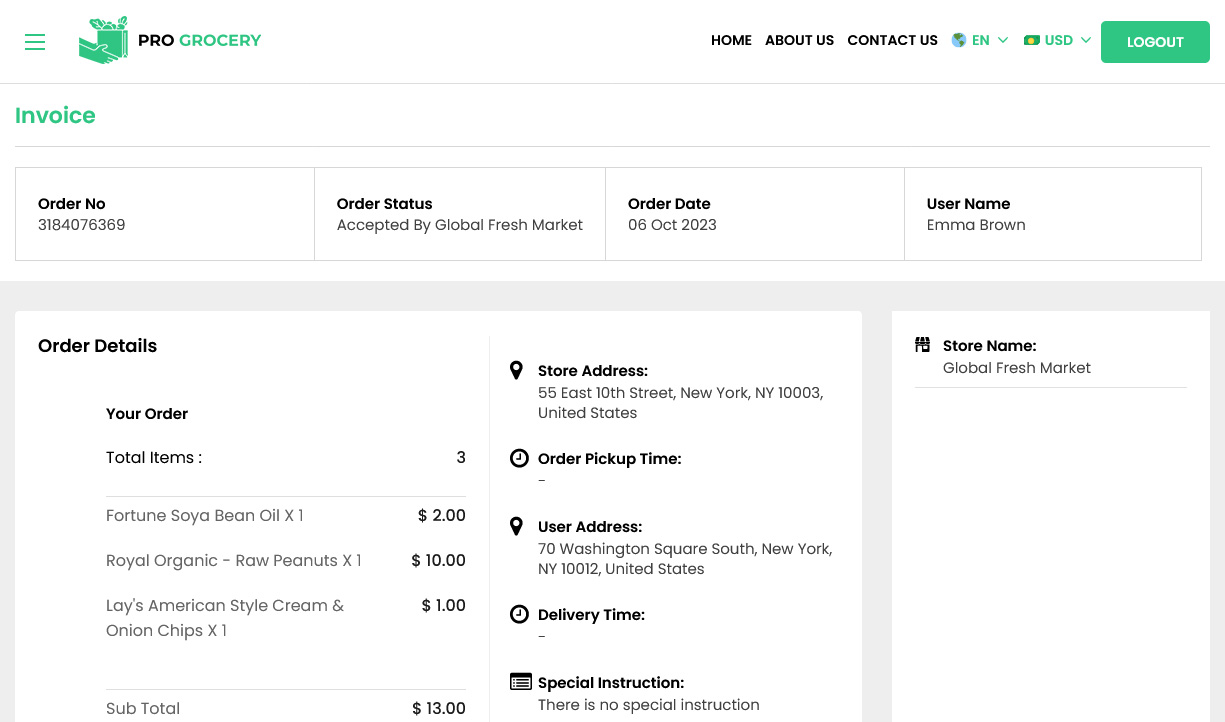
Task: Click the LOGOUT button
Action: [1155, 42]
